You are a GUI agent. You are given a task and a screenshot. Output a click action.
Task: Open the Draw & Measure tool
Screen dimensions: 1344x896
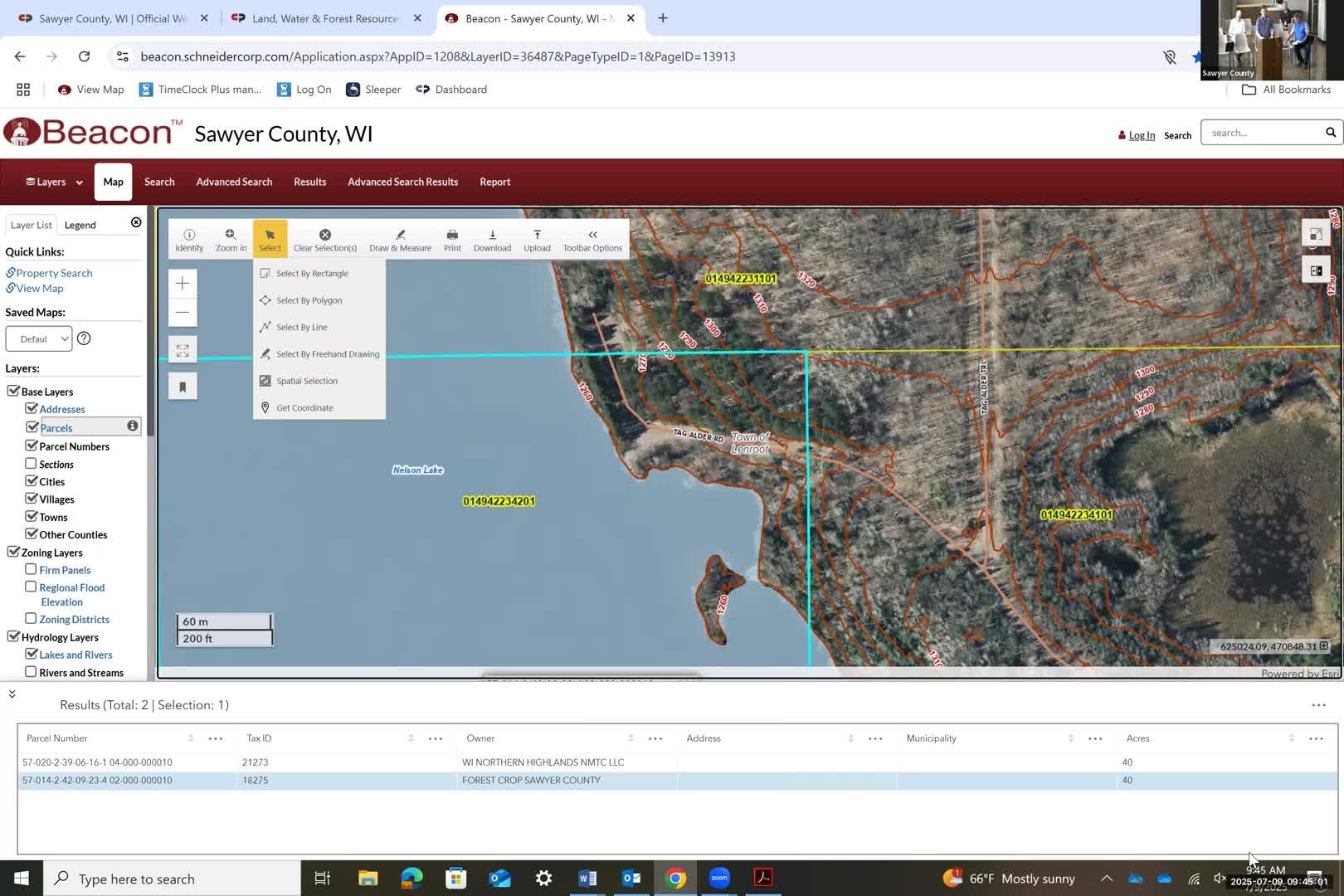coord(400,239)
